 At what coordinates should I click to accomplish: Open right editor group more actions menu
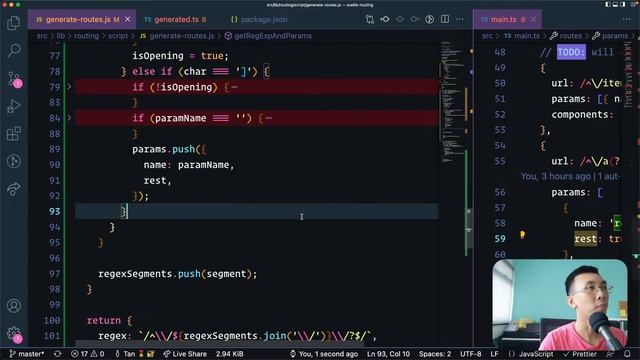tap(627, 19)
